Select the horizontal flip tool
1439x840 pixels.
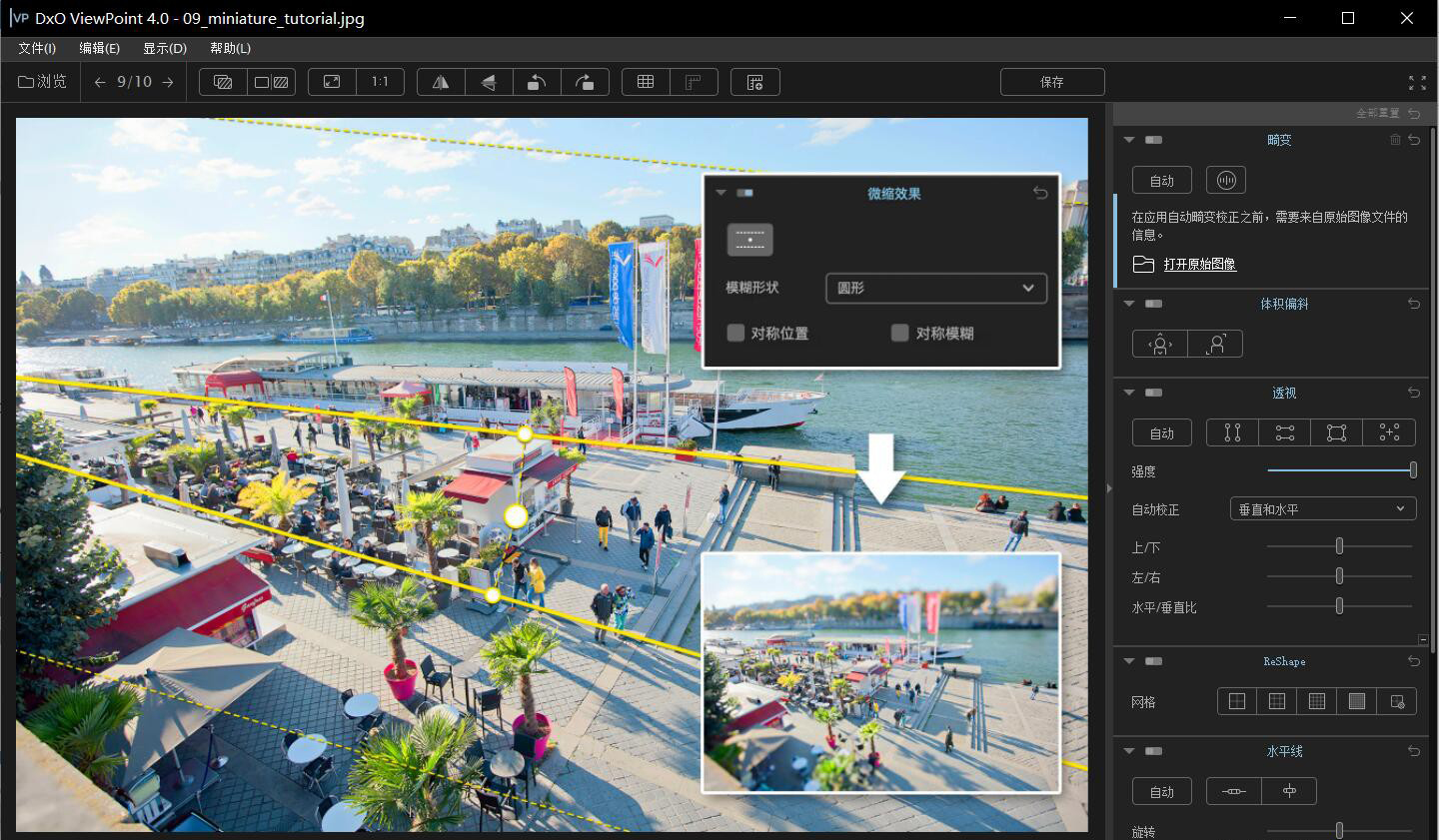[x=440, y=82]
